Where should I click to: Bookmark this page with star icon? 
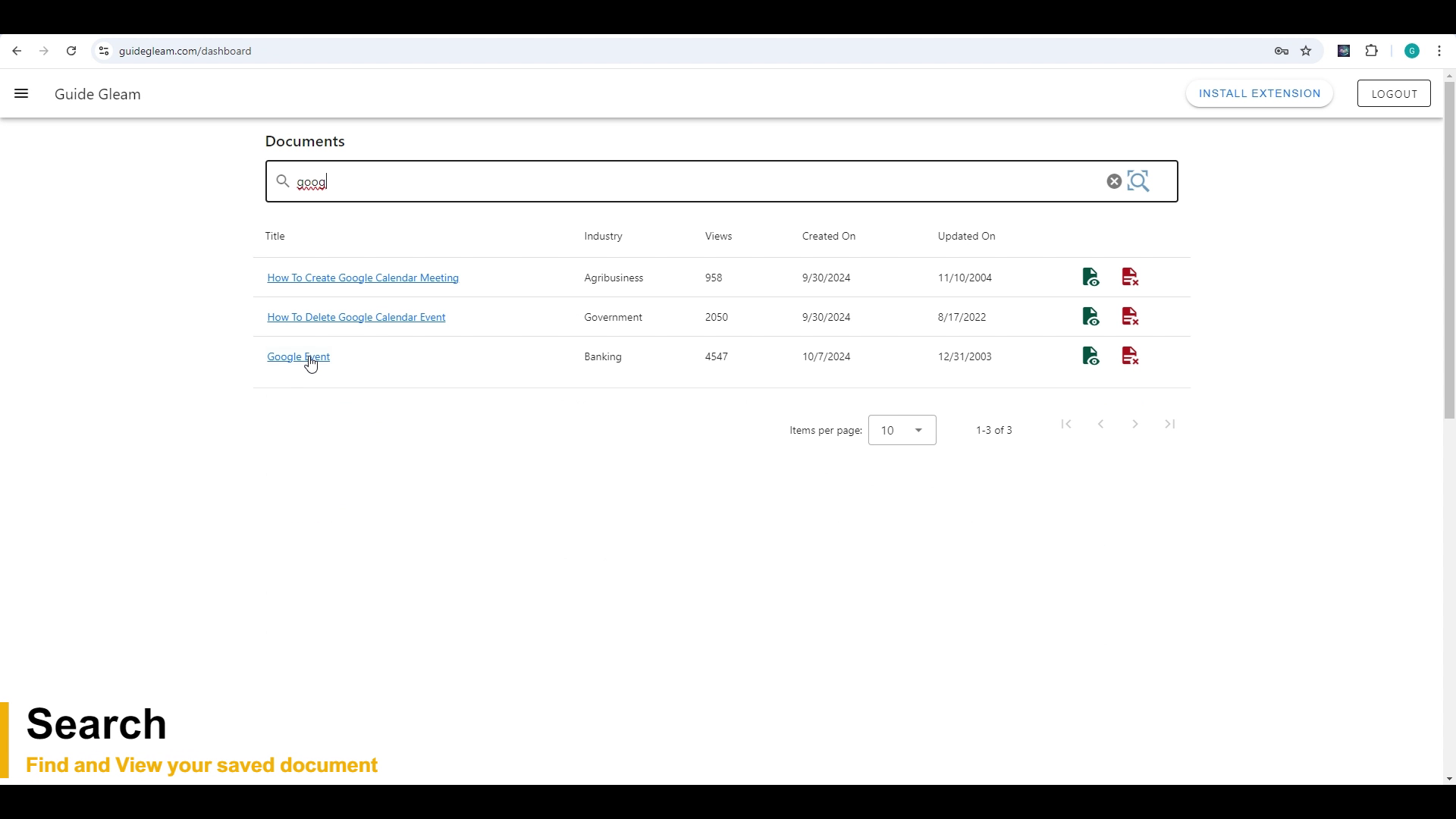(1306, 51)
